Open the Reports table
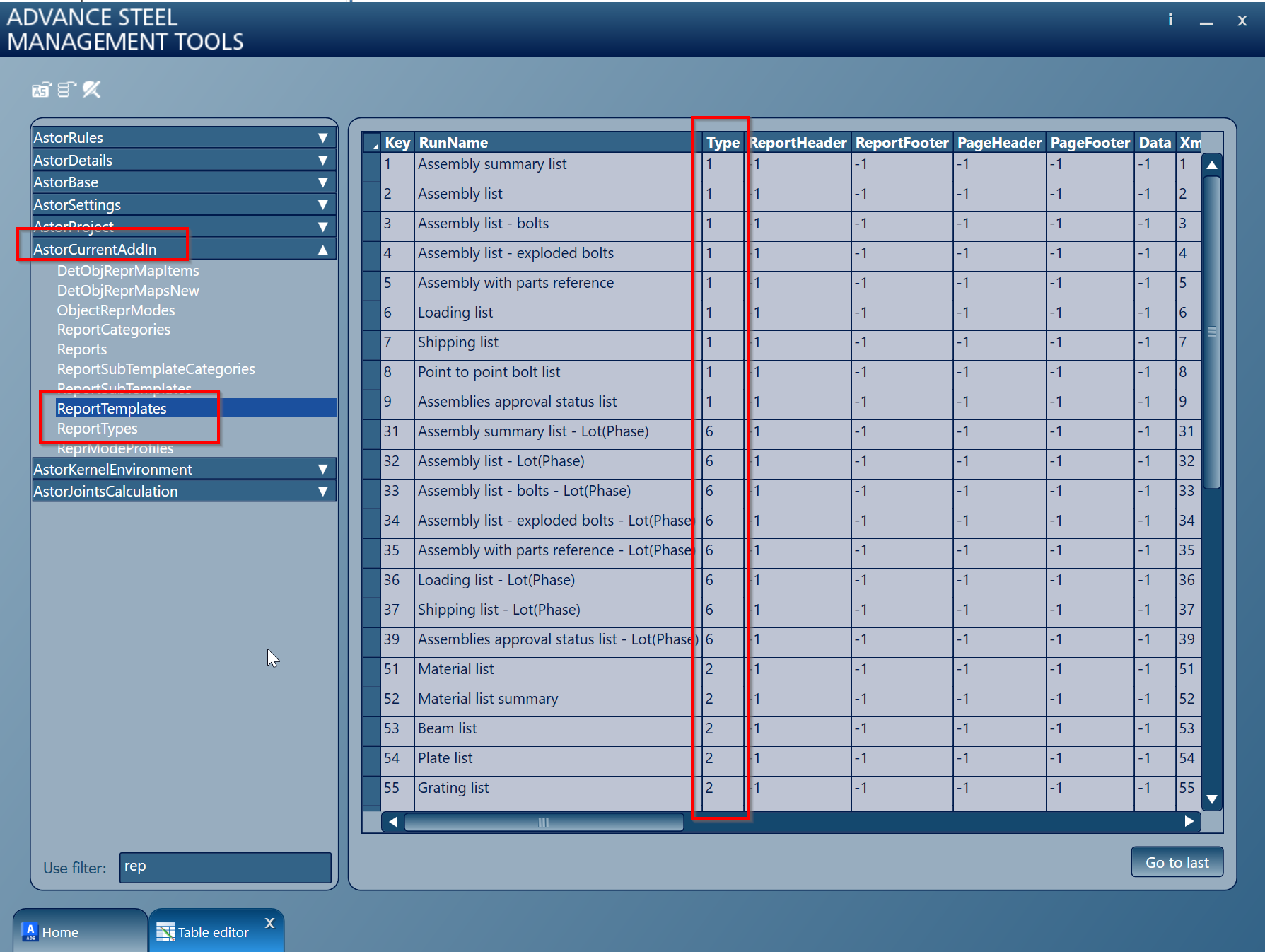The height and width of the screenshot is (952, 1265). coord(82,349)
